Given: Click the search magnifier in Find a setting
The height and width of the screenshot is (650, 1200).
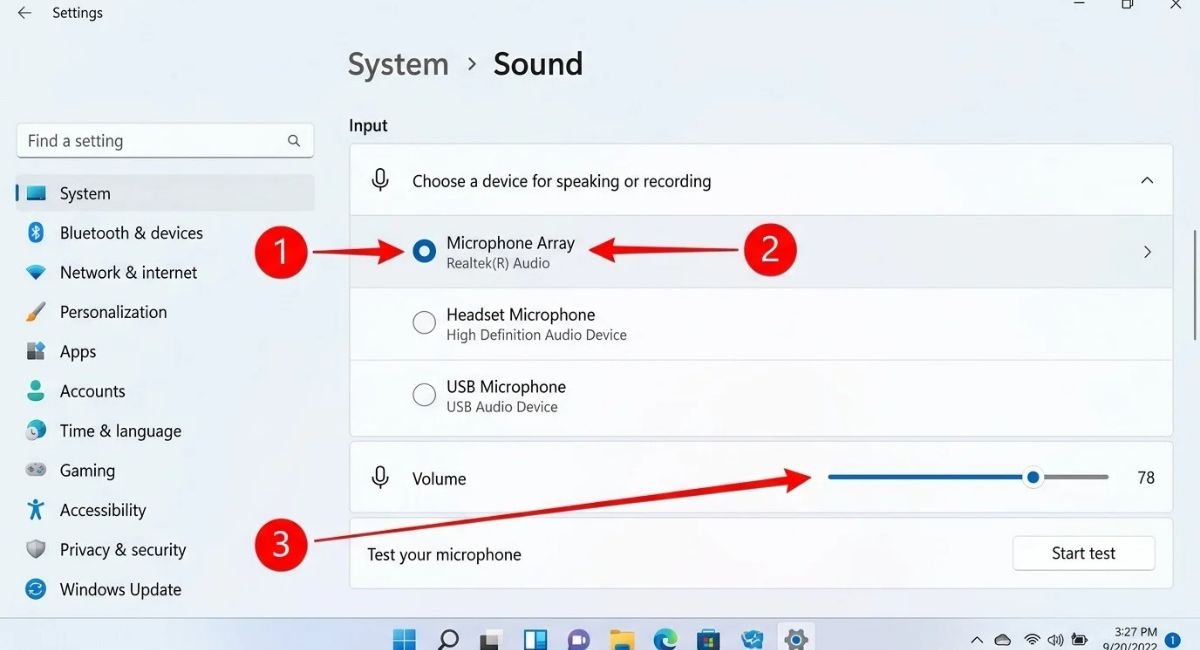Looking at the screenshot, I should (294, 141).
